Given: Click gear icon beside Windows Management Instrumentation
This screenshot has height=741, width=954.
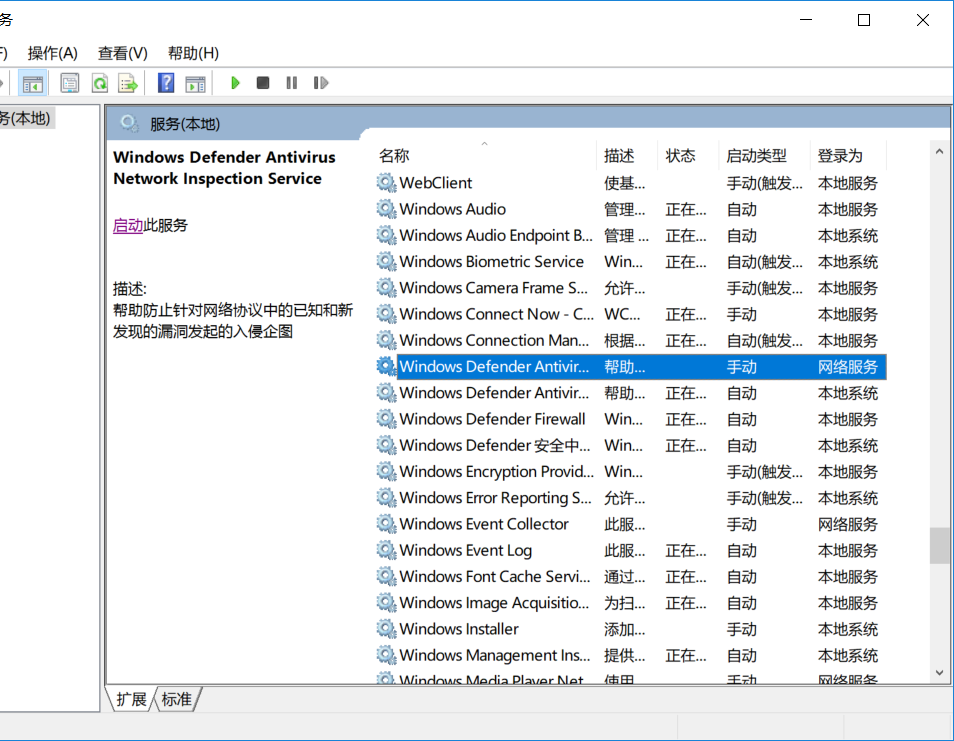Looking at the screenshot, I should 386,655.
